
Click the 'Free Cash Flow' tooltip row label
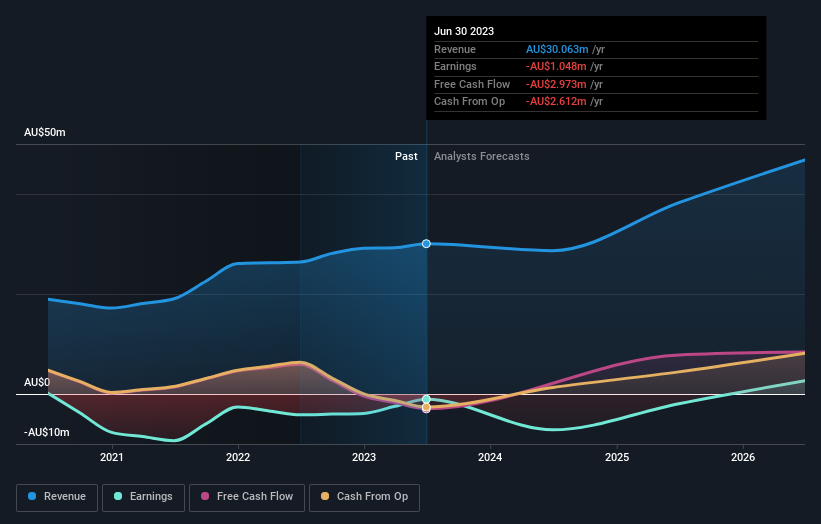(472, 84)
